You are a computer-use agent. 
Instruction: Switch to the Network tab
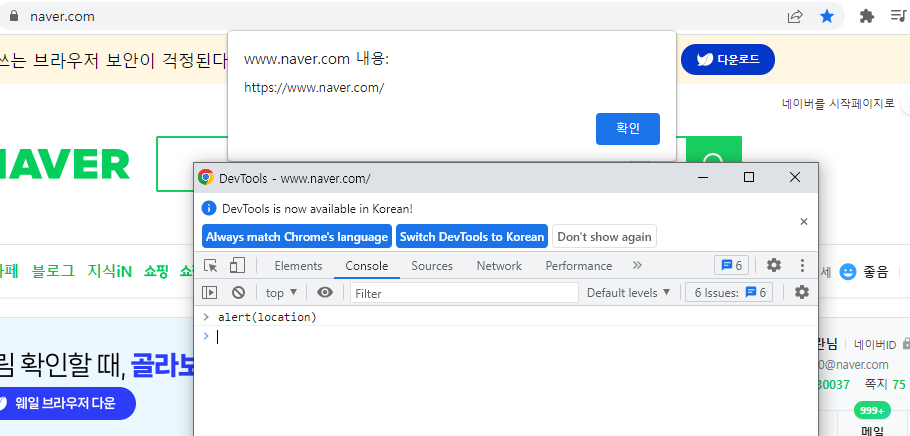coord(499,266)
